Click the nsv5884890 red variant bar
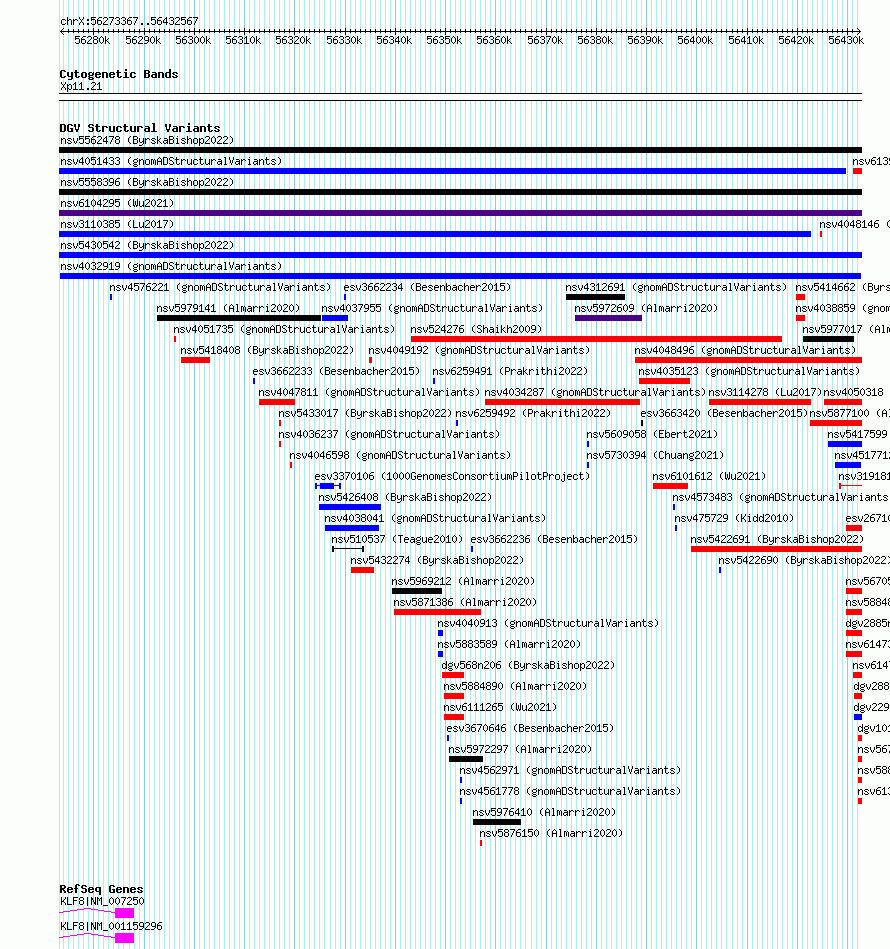The width and height of the screenshot is (890, 949). 454,696
